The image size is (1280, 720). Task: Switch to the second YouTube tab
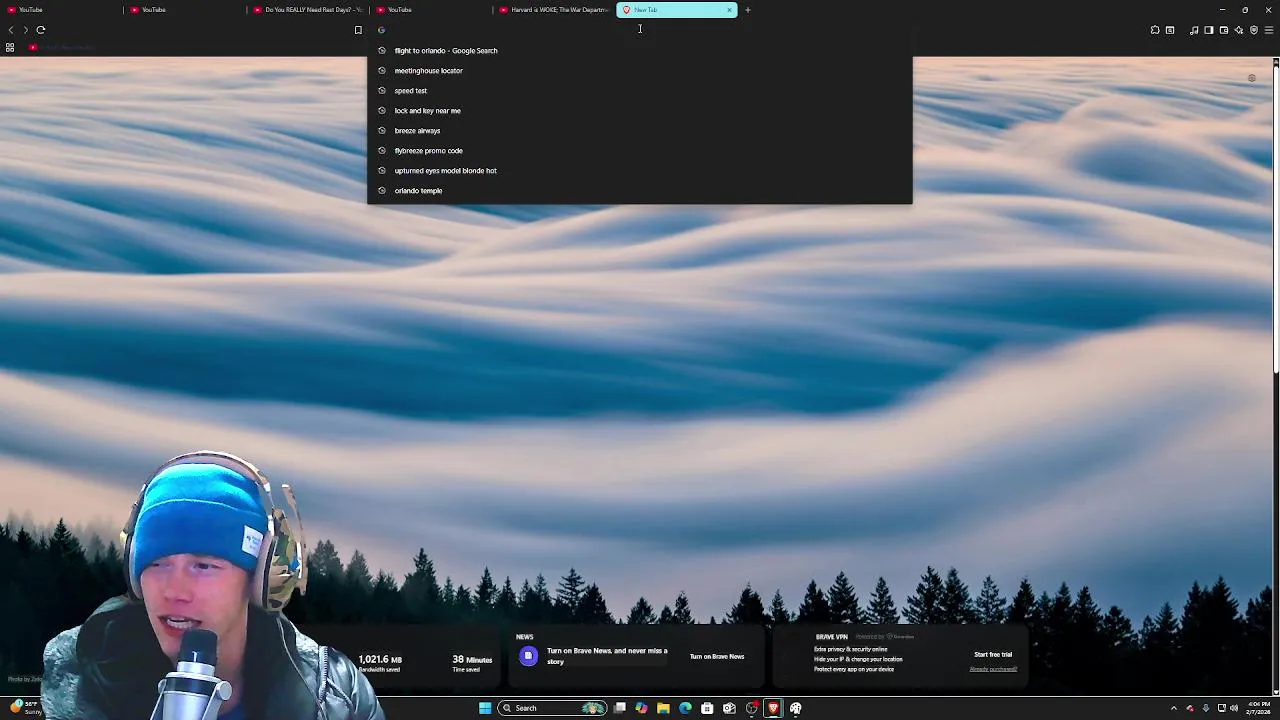point(185,10)
